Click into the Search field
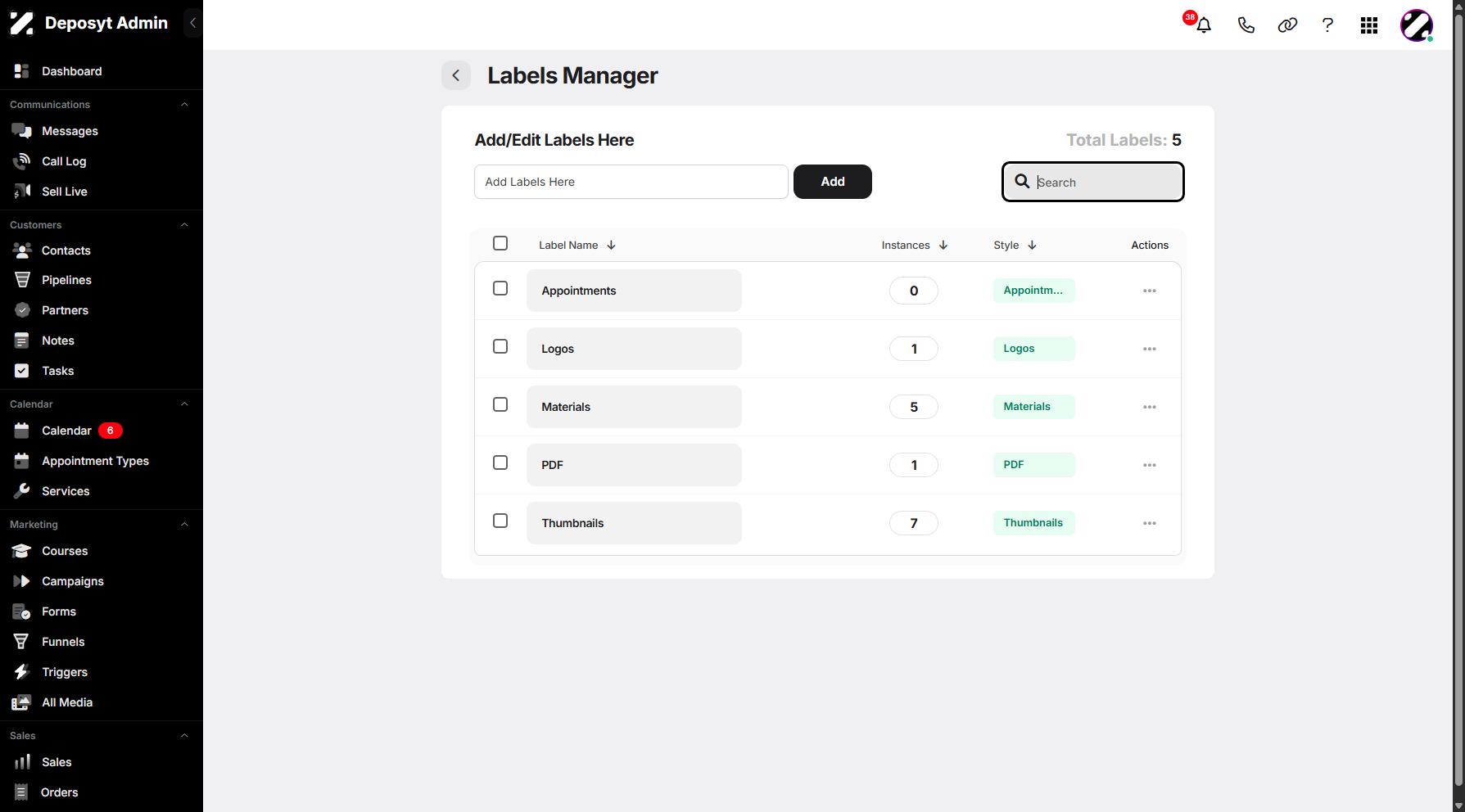Viewport: 1465px width, 812px height. (1093, 182)
